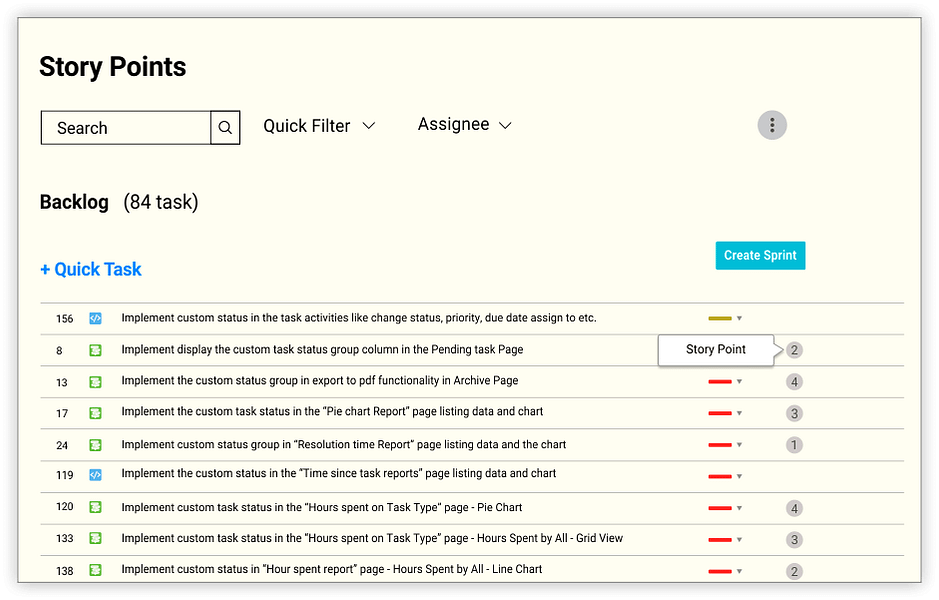This screenshot has height=600, width=939.
Task: Open the Assignee dropdown
Action: (465, 125)
